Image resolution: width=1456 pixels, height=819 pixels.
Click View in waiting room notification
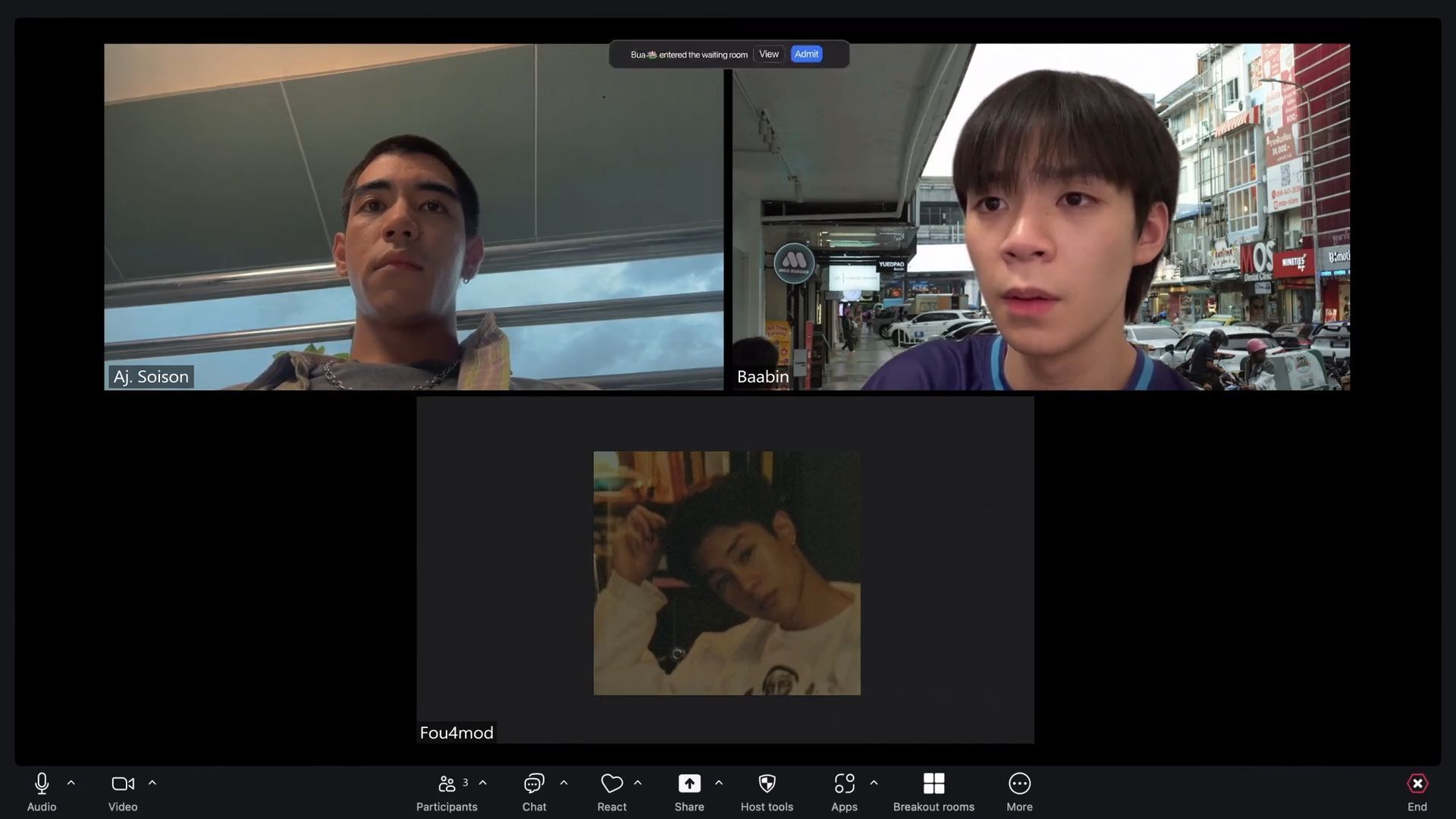pos(768,54)
